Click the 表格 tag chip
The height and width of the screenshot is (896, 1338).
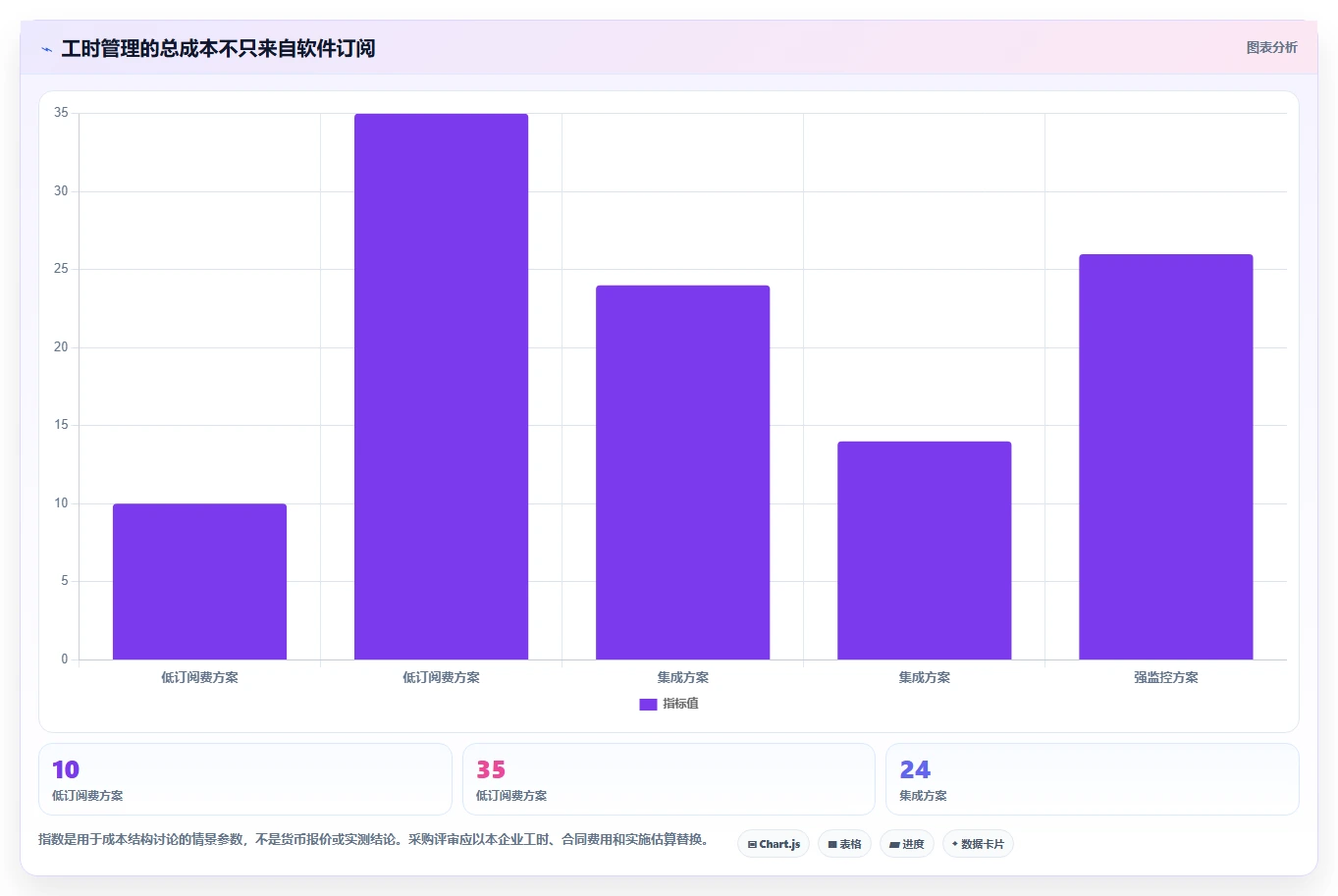[x=844, y=844]
